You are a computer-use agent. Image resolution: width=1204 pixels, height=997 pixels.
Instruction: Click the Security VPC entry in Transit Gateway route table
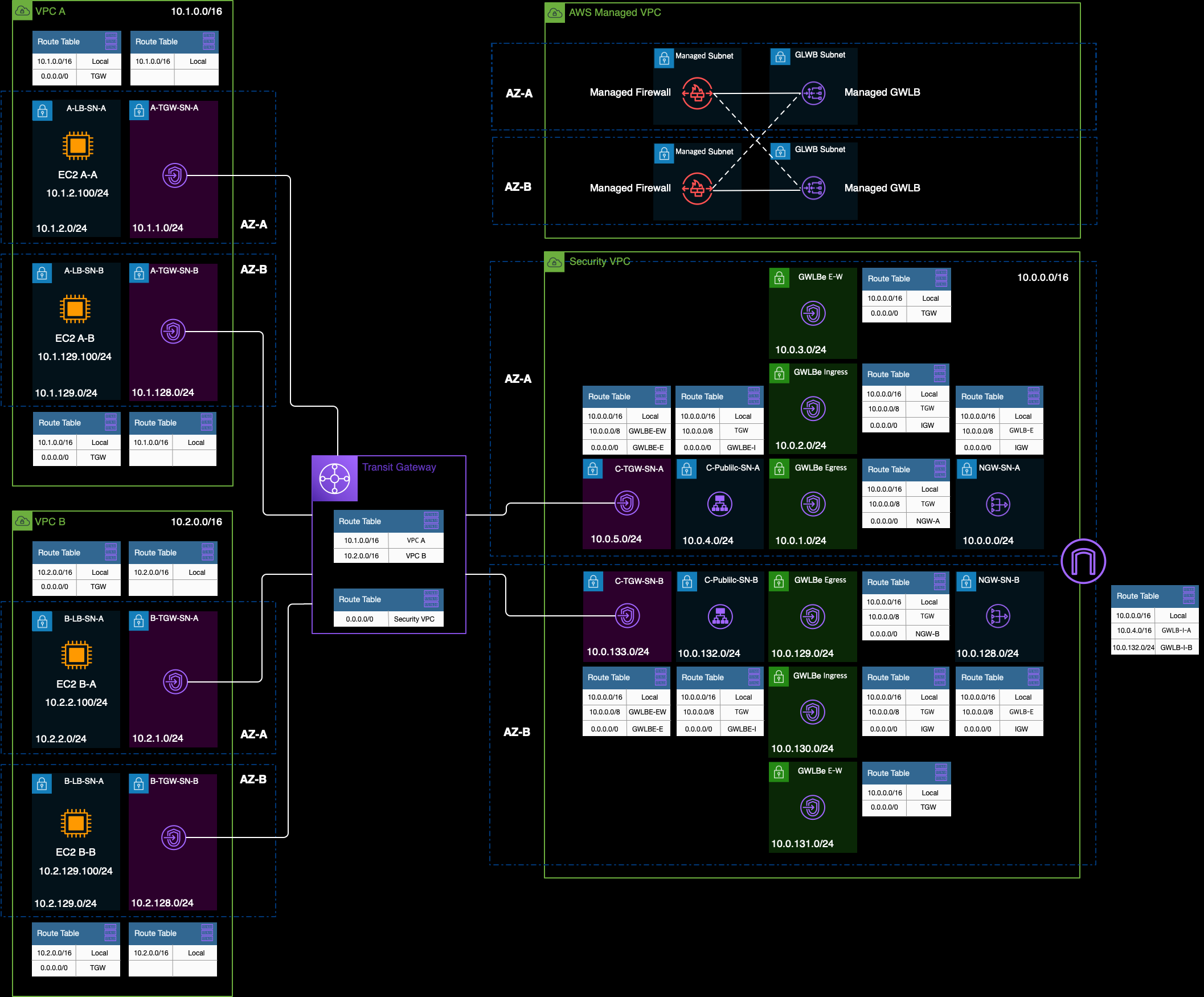pyautogui.click(x=414, y=619)
